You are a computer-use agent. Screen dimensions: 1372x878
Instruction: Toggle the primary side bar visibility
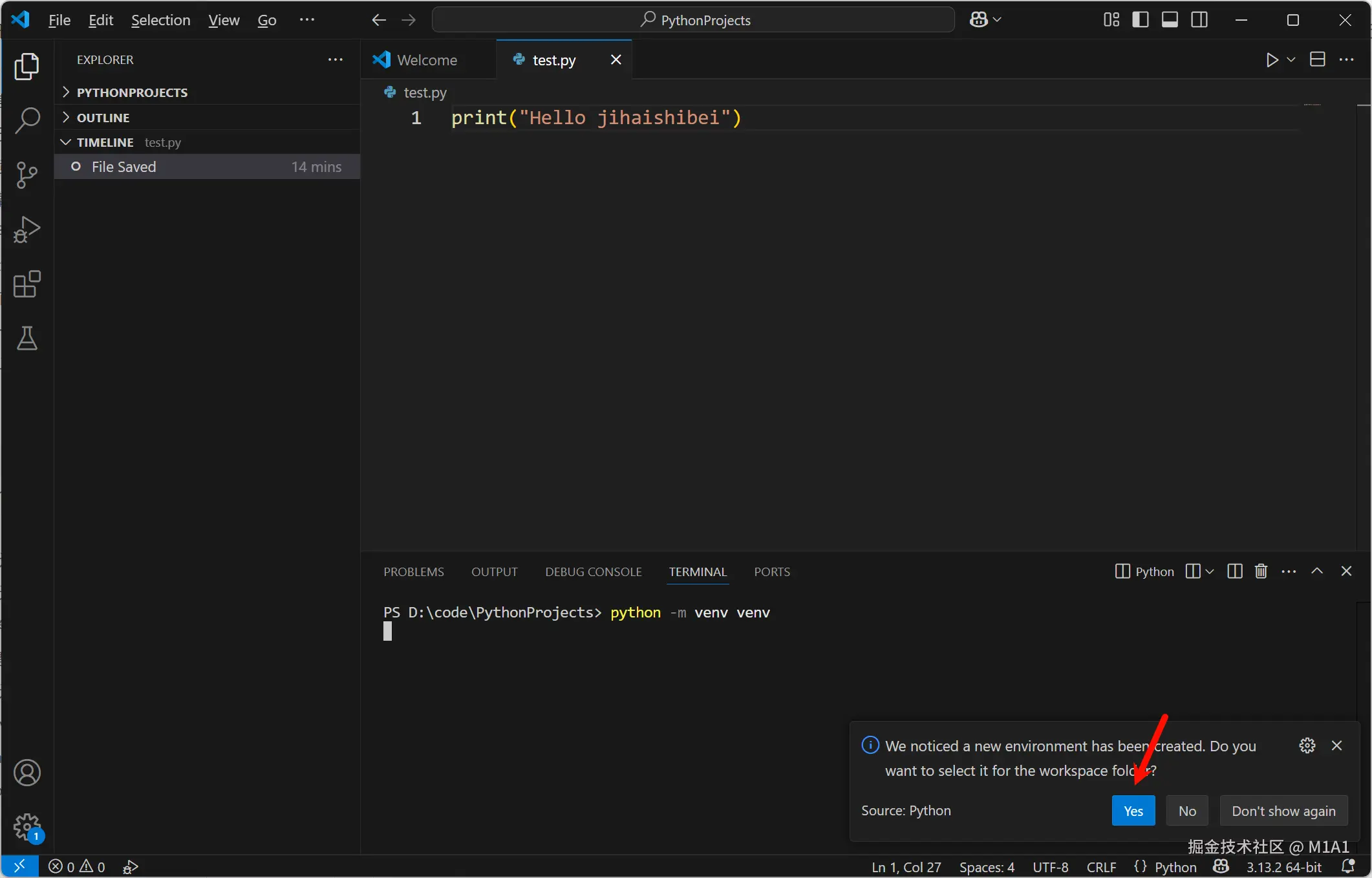tap(1141, 20)
